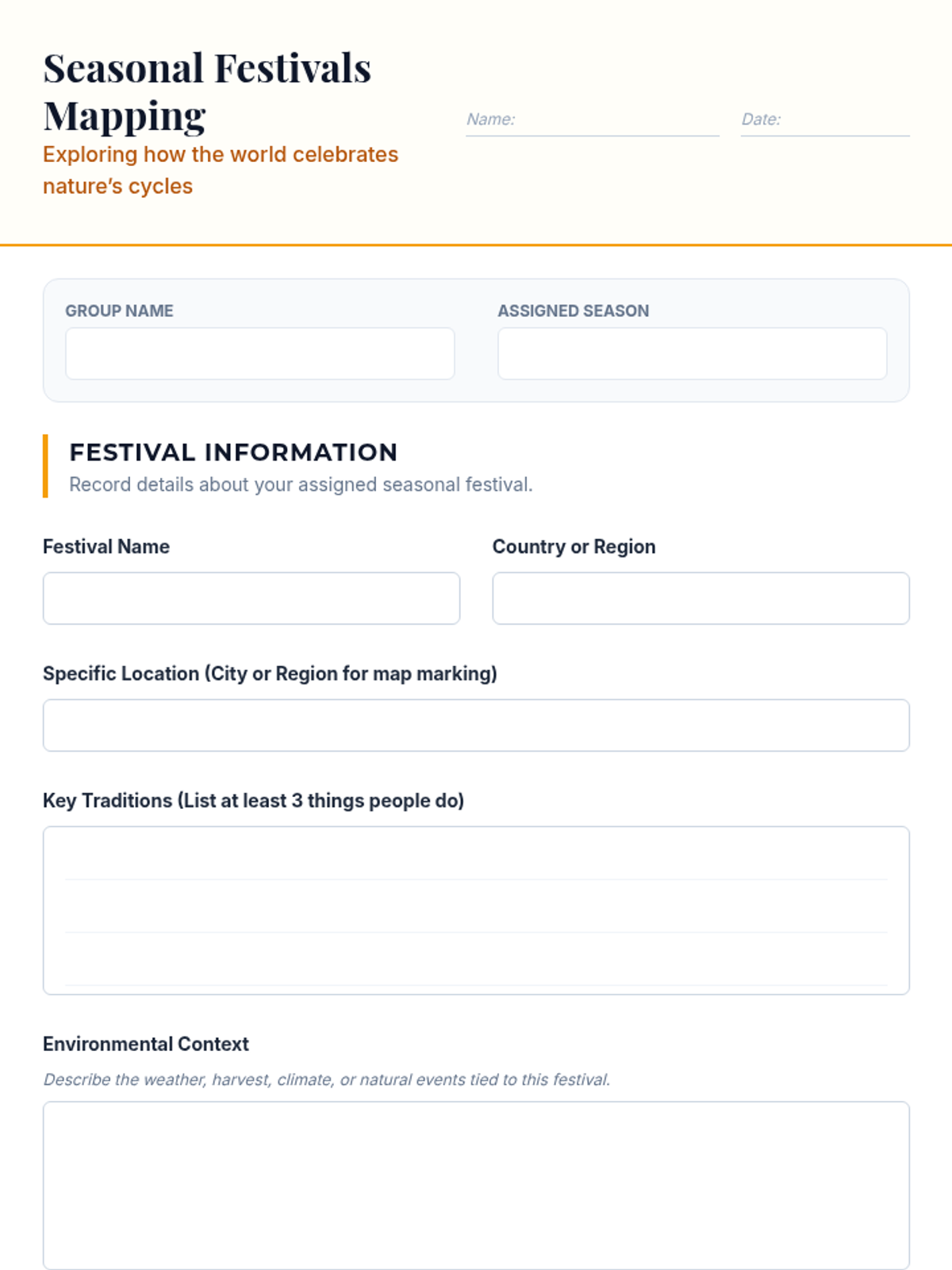Focus the Assigned Season input box
The width and height of the screenshot is (952, 1270).
(692, 353)
